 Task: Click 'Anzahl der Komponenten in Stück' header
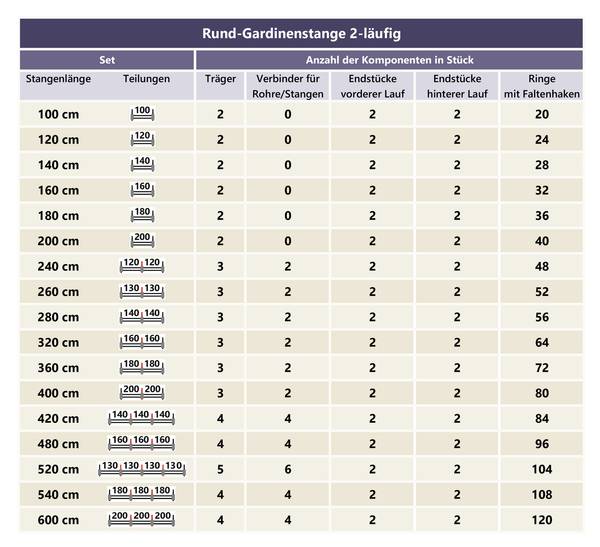click(x=390, y=60)
